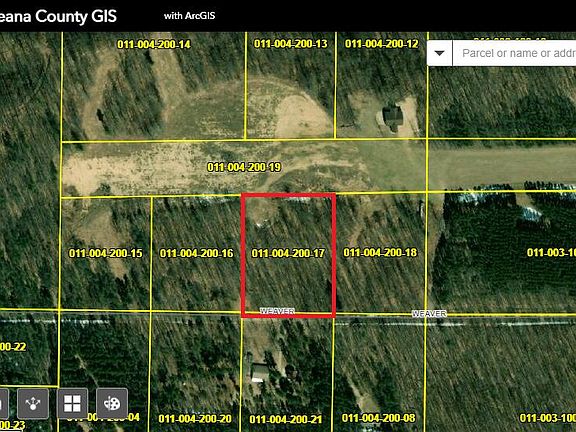The width and height of the screenshot is (576, 432).
Task: Open the Draw palette tool icon
Action: (112, 403)
